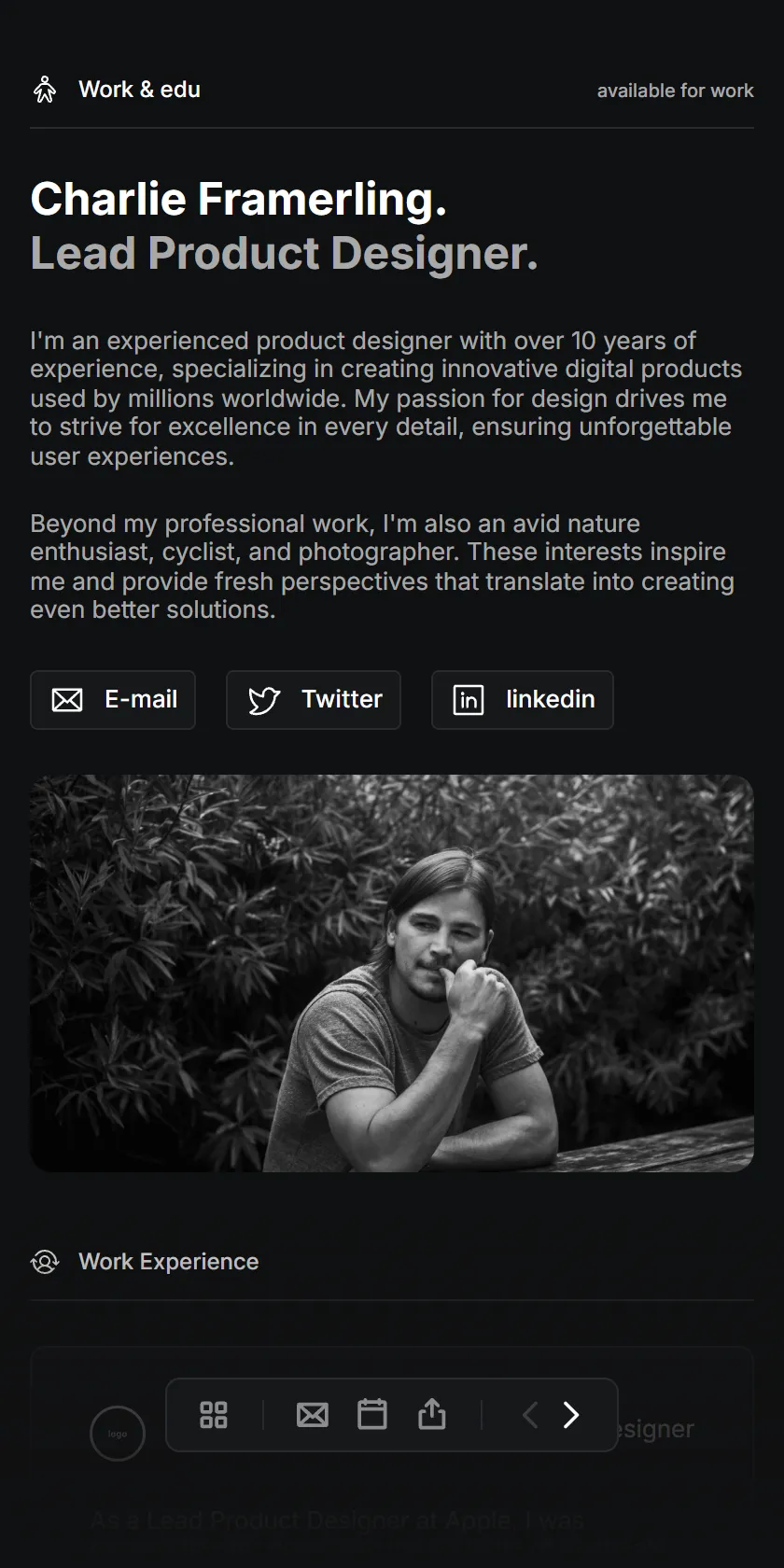Open the calendar icon in floating toolbar
The image size is (784, 1568).
(372, 1414)
